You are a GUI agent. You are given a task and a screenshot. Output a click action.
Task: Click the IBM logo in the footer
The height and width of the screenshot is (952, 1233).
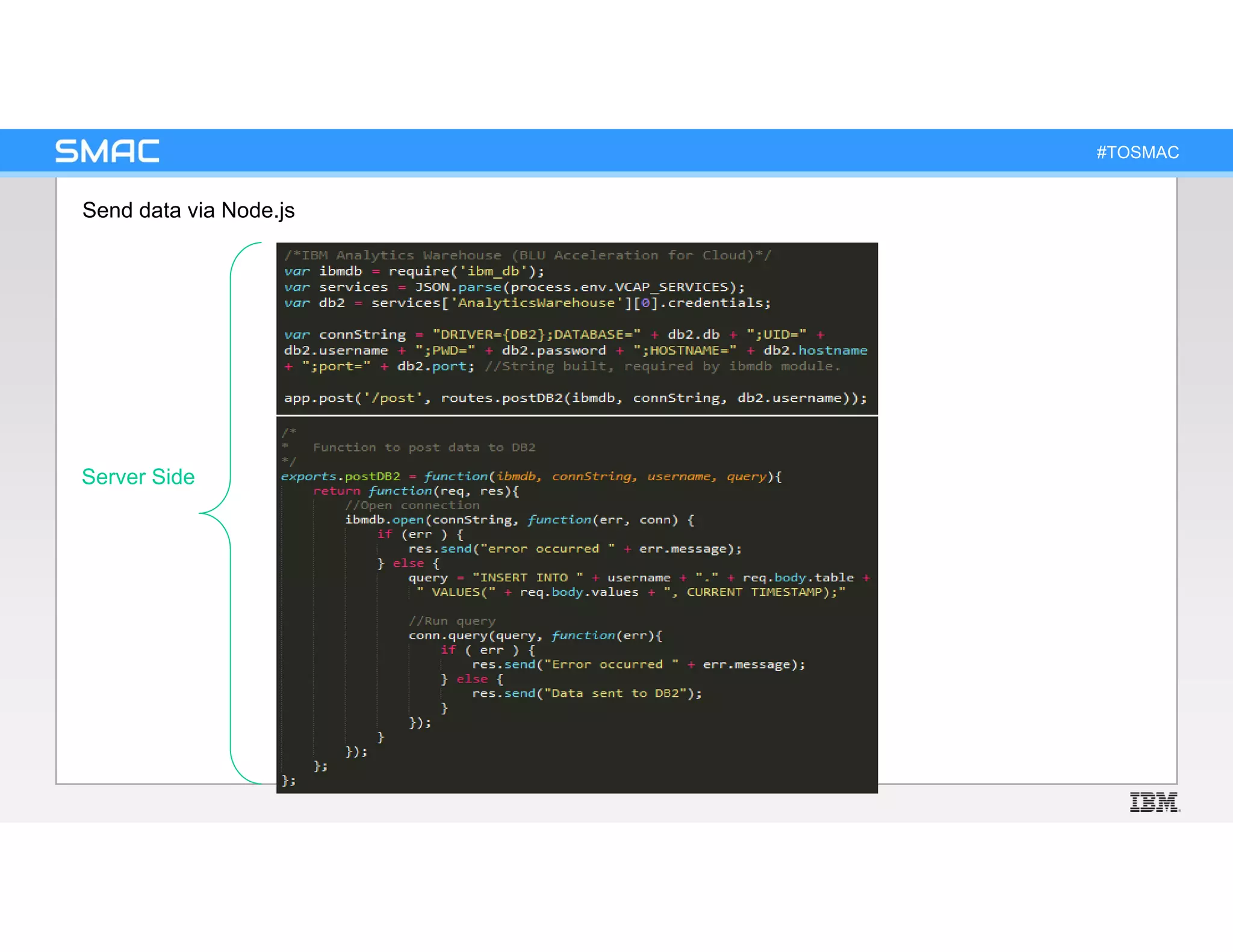click(1154, 802)
